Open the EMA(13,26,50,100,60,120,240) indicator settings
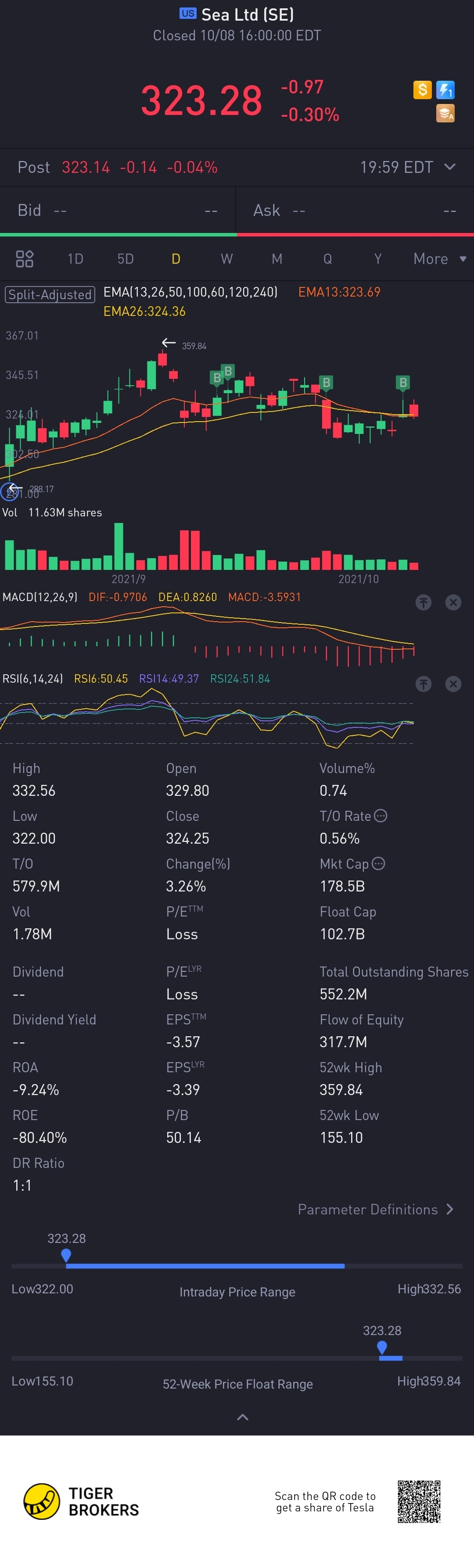Image resolution: width=474 pixels, height=1568 pixels. click(x=190, y=292)
